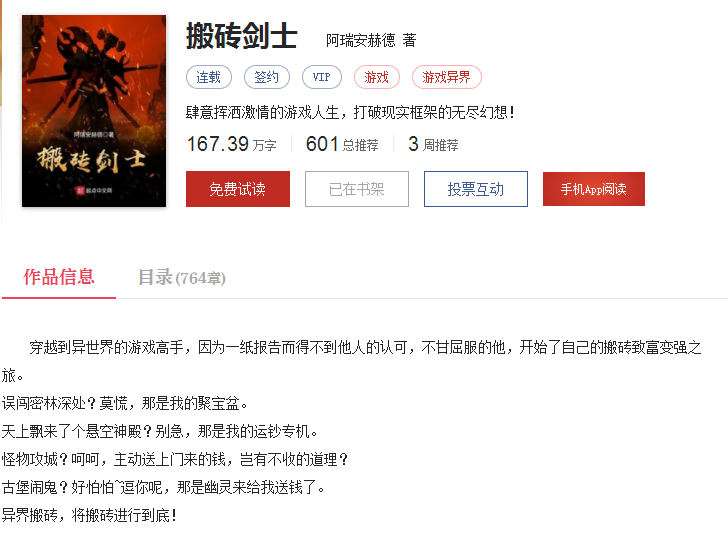Image resolution: width=728 pixels, height=536 pixels.
Task: Click the 3 周推荐 statistic
Action: (x=433, y=144)
